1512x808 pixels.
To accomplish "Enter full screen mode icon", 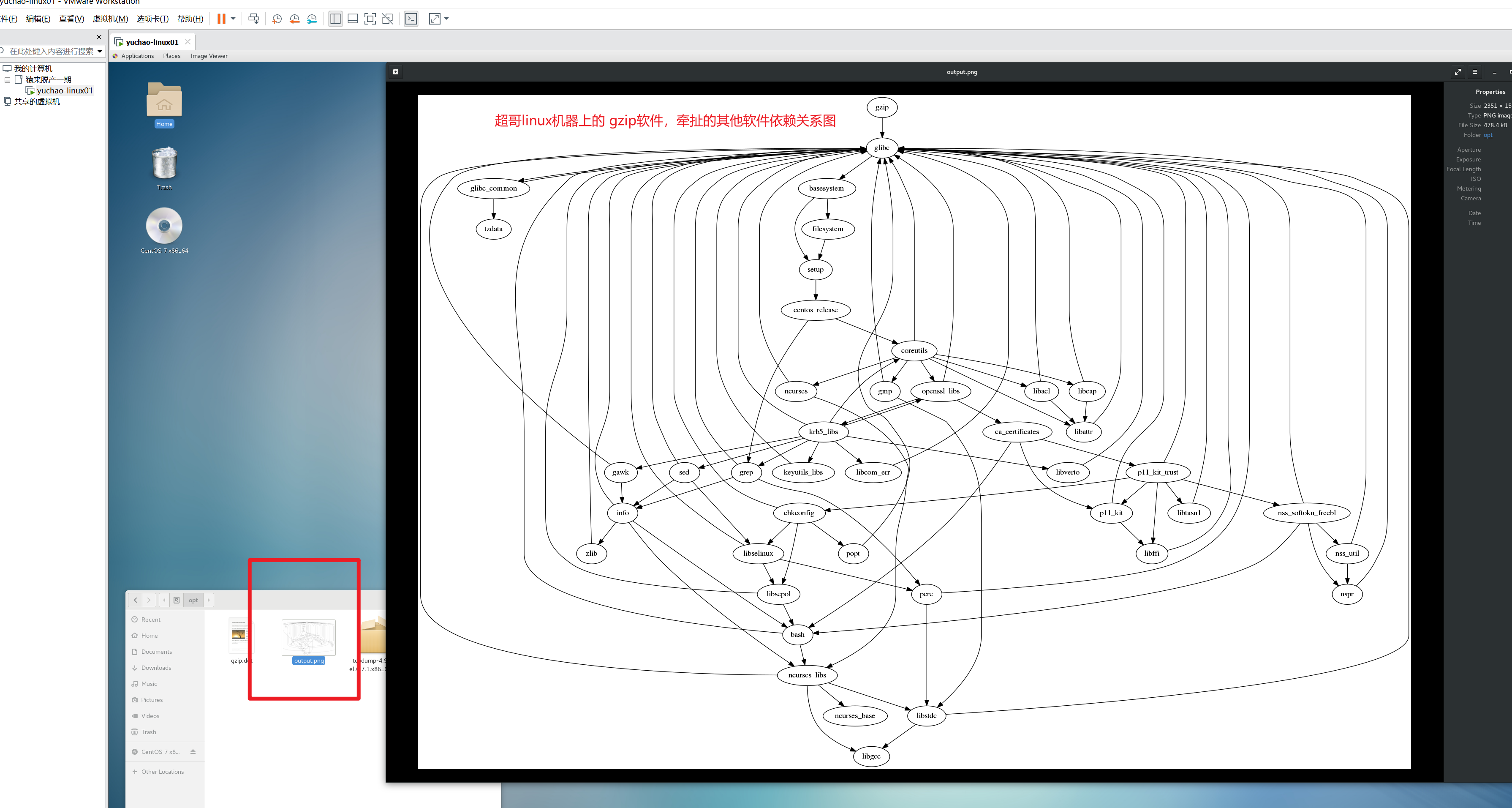I will tap(370, 19).
